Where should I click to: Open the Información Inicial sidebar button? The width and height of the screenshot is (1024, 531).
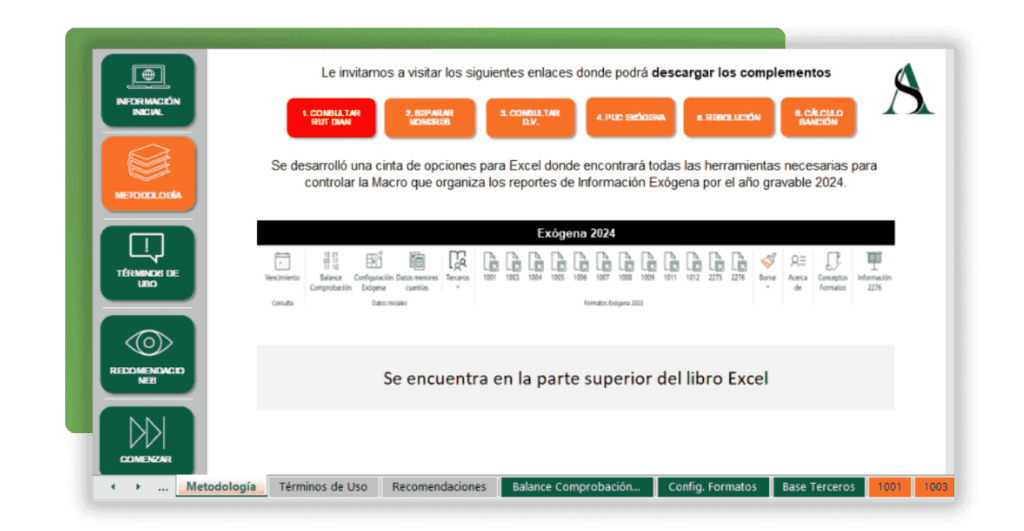[x=148, y=89]
